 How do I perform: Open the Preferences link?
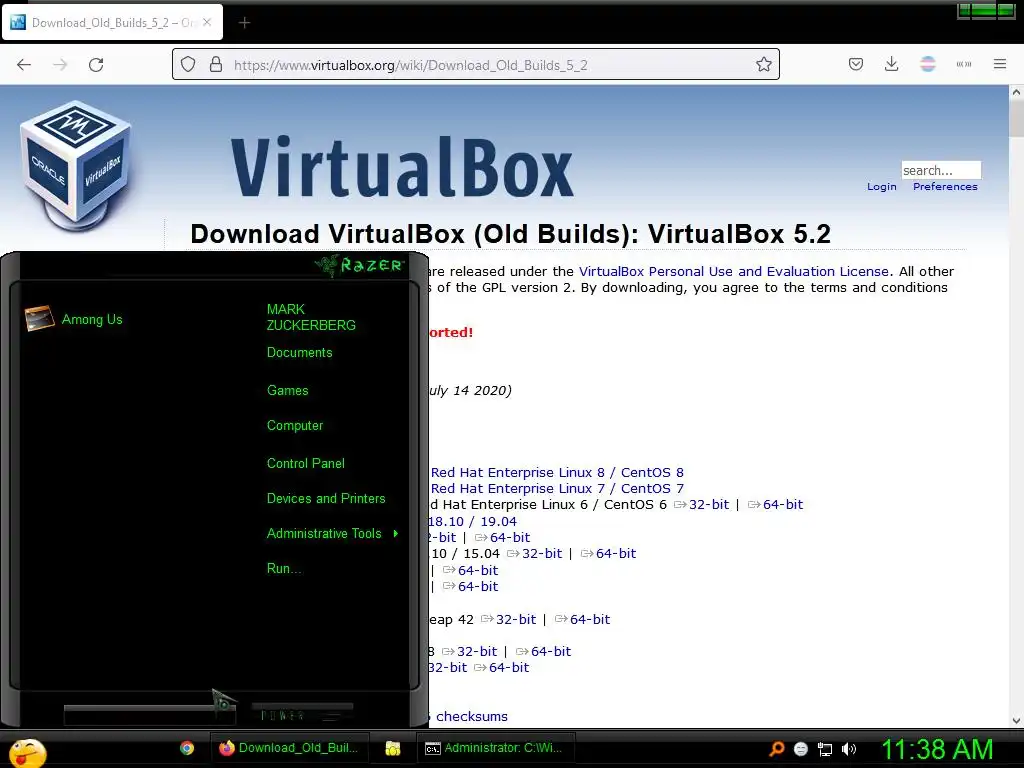pyautogui.click(x=945, y=186)
